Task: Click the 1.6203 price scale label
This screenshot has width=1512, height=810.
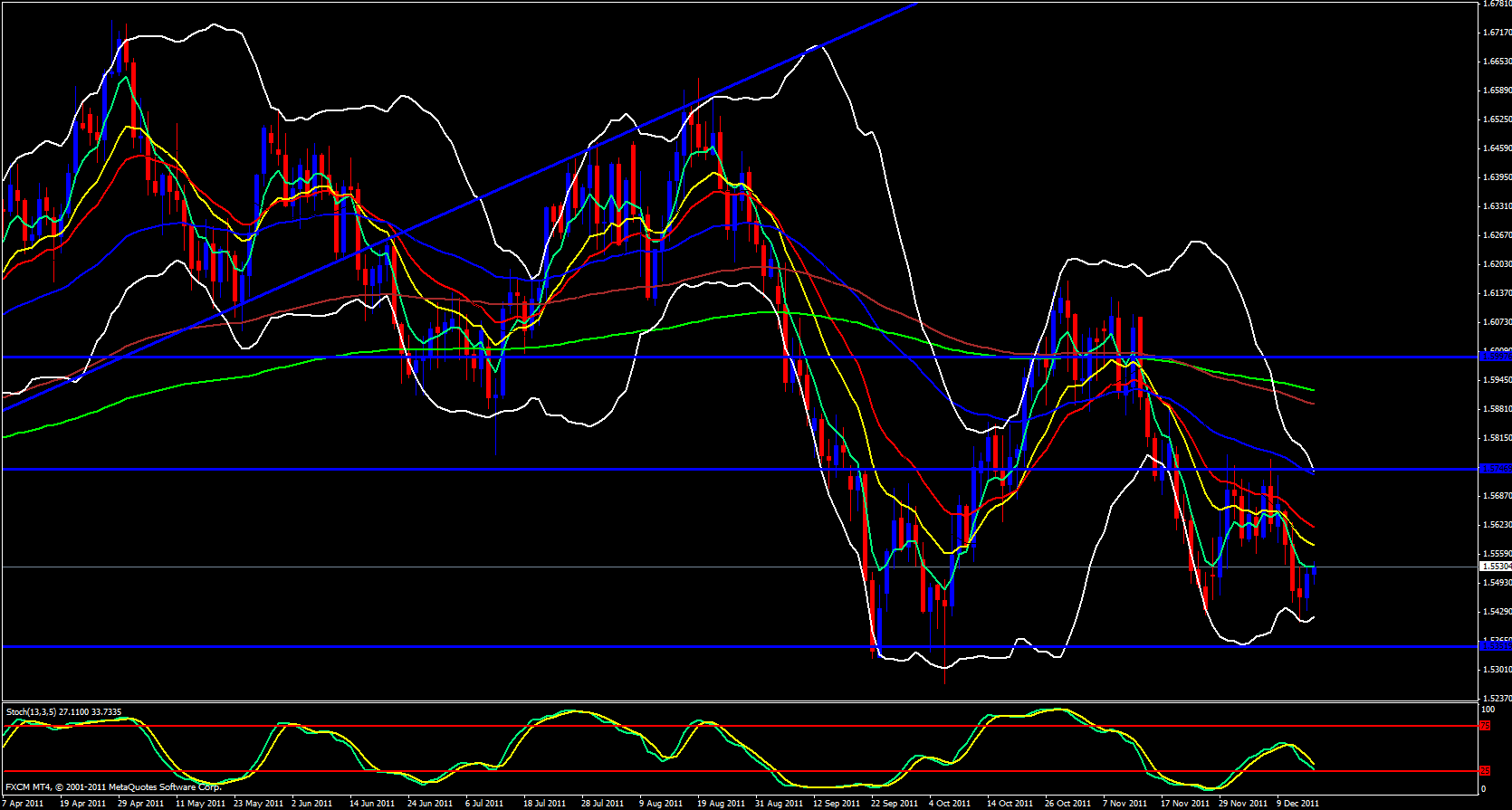Action: [x=1498, y=264]
